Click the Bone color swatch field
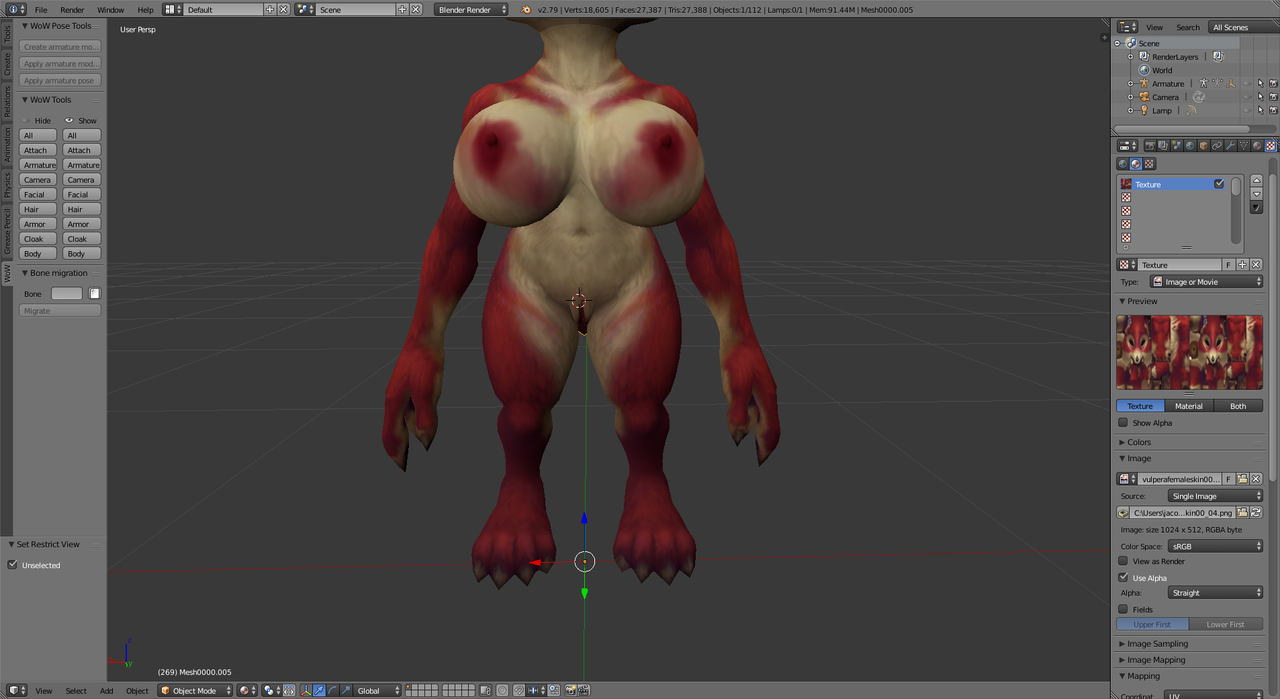Screen dimensions: 1280x699 67,294
